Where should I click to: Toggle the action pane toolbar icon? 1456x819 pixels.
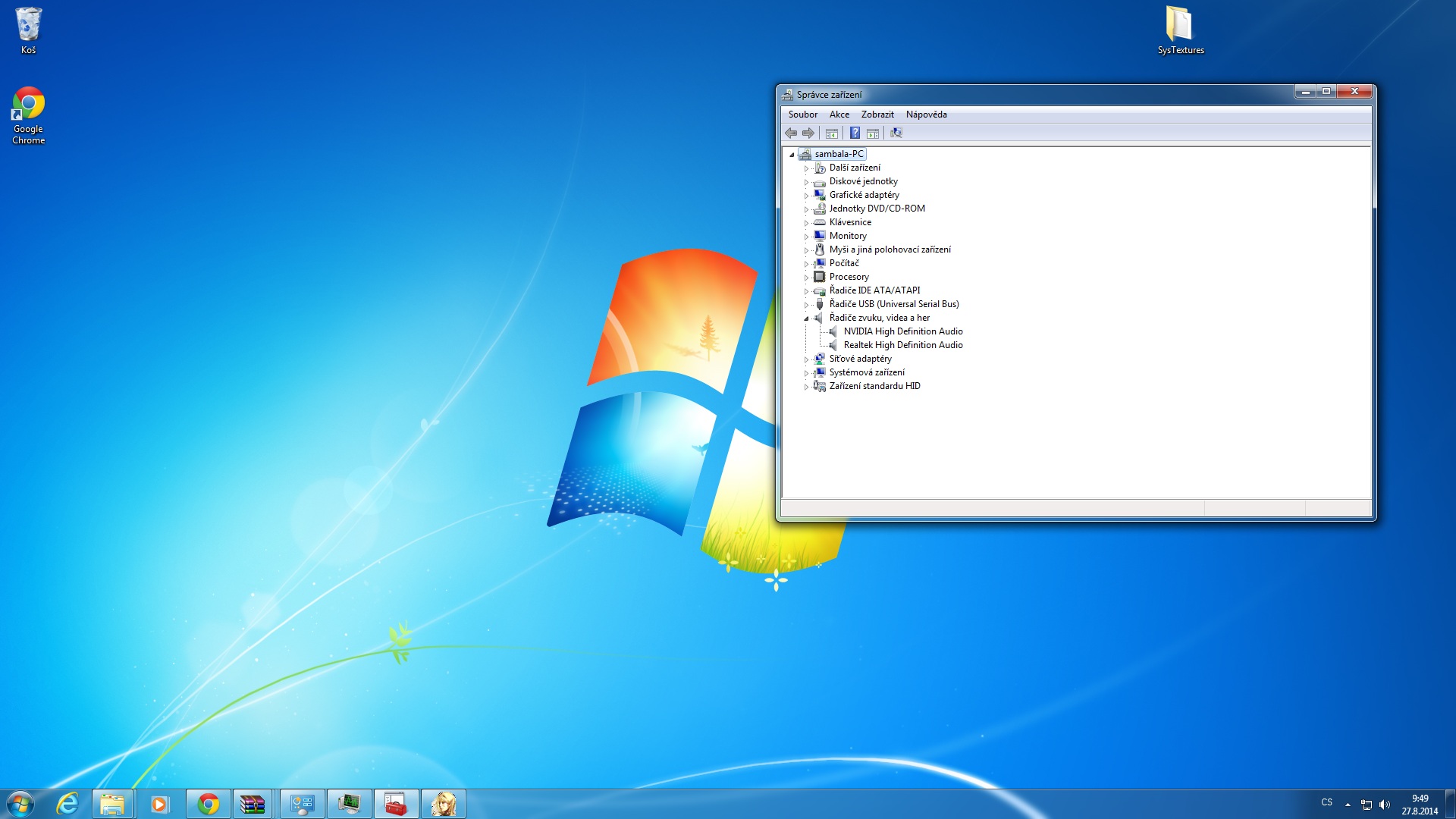873,133
